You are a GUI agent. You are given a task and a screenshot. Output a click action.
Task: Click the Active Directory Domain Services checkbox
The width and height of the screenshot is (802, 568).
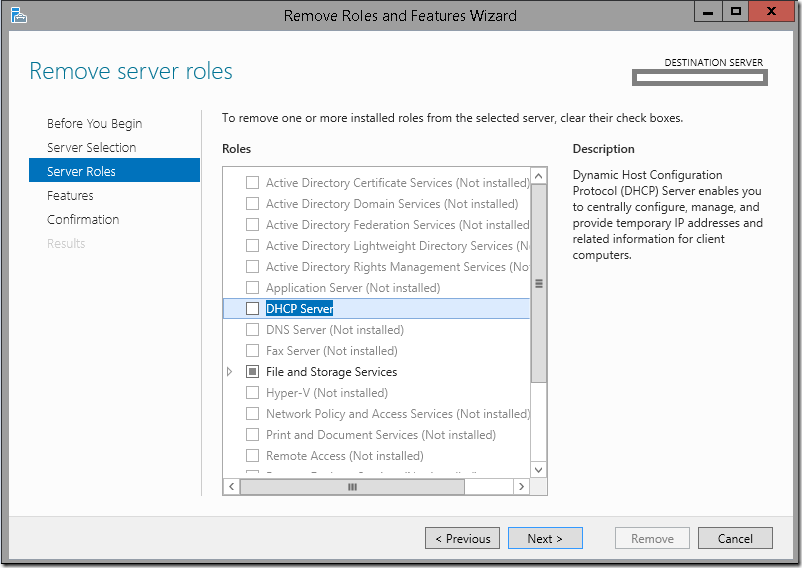(x=252, y=203)
